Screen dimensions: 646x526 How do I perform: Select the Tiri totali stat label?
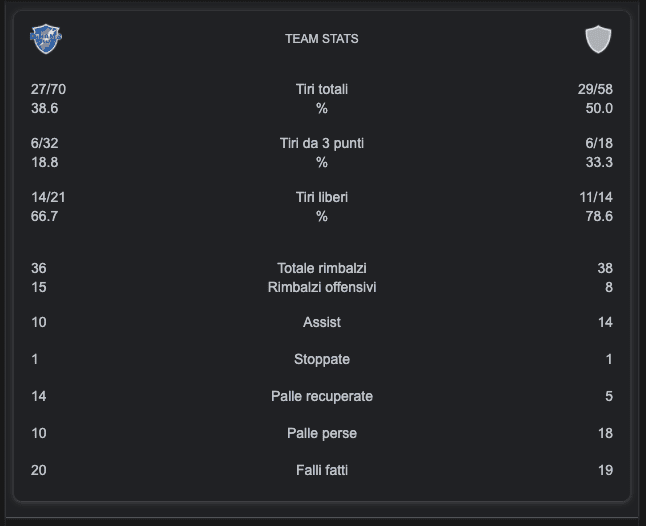click(322, 89)
